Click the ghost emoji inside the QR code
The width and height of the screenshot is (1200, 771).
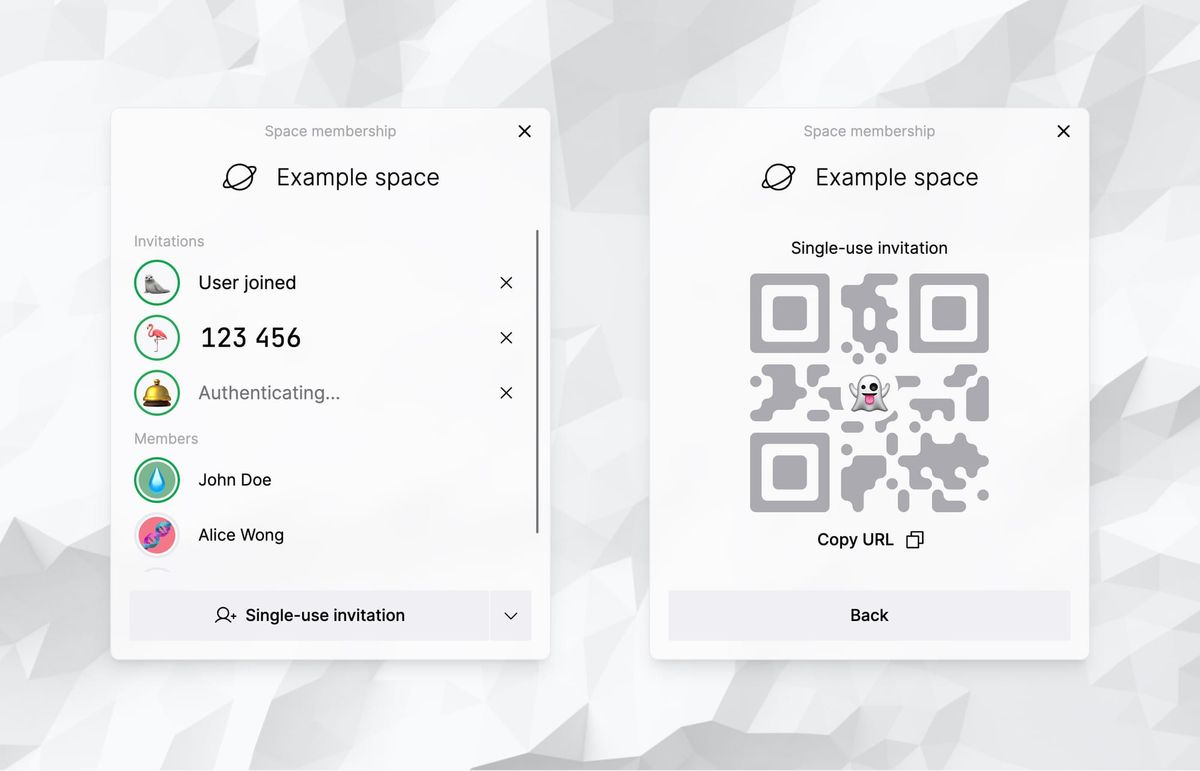[869, 394]
